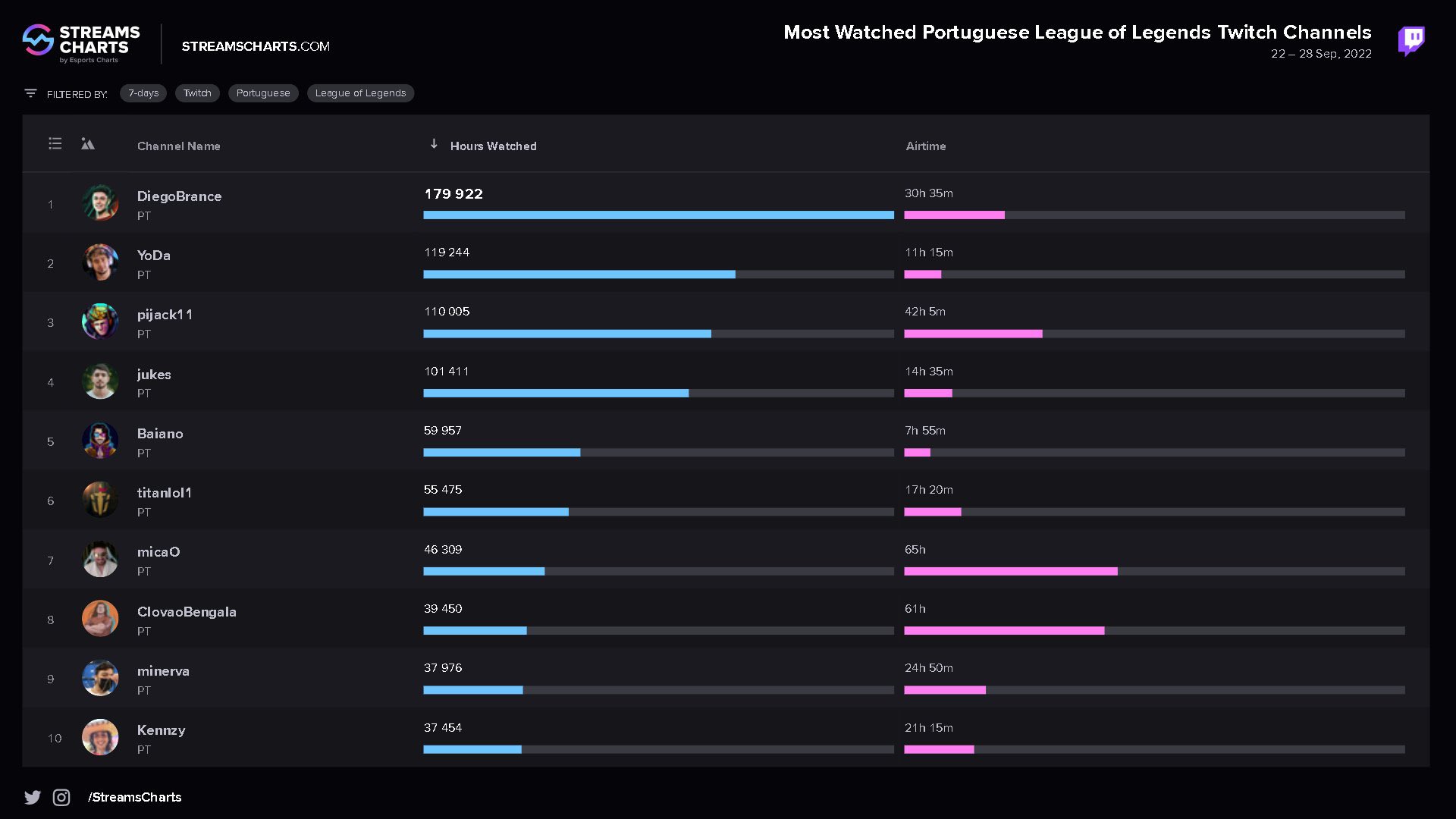Expand the League of Legends filter dropdown
This screenshot has height=819, width=1456.
click(x=360, y=92)
